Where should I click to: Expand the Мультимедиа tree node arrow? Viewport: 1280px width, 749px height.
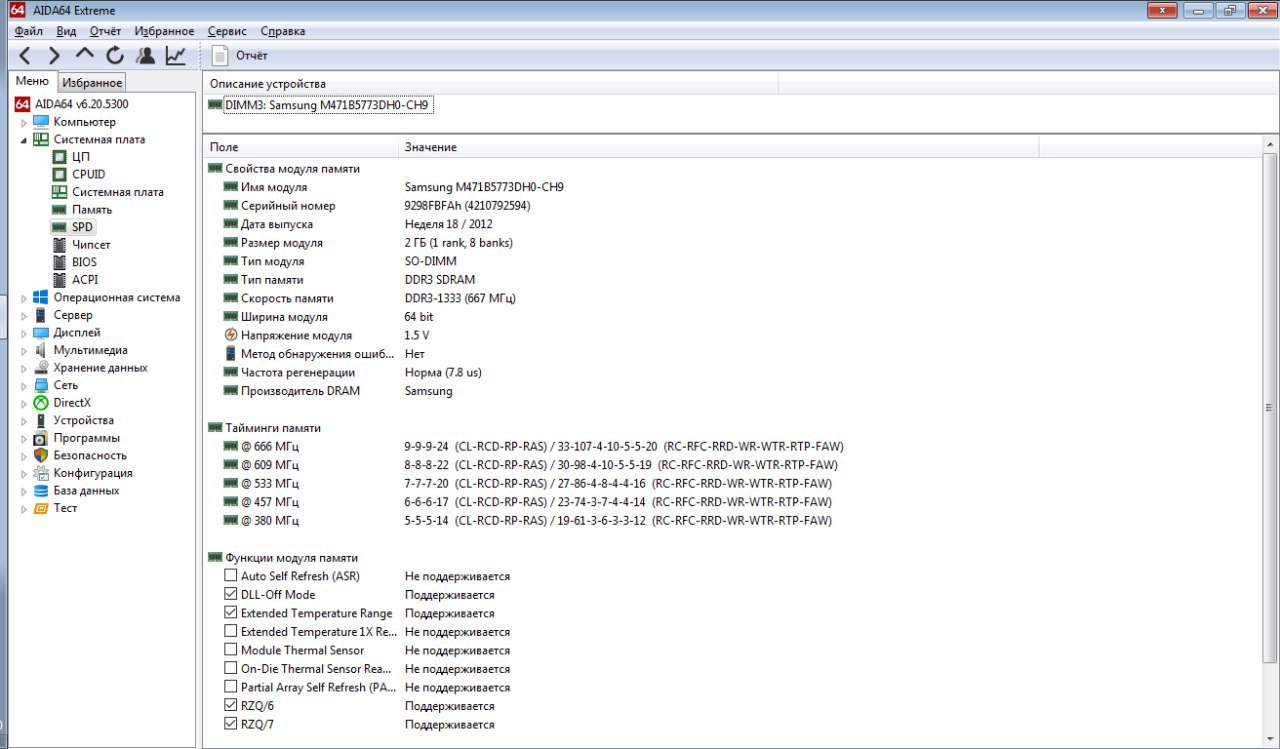pos(24,350)
